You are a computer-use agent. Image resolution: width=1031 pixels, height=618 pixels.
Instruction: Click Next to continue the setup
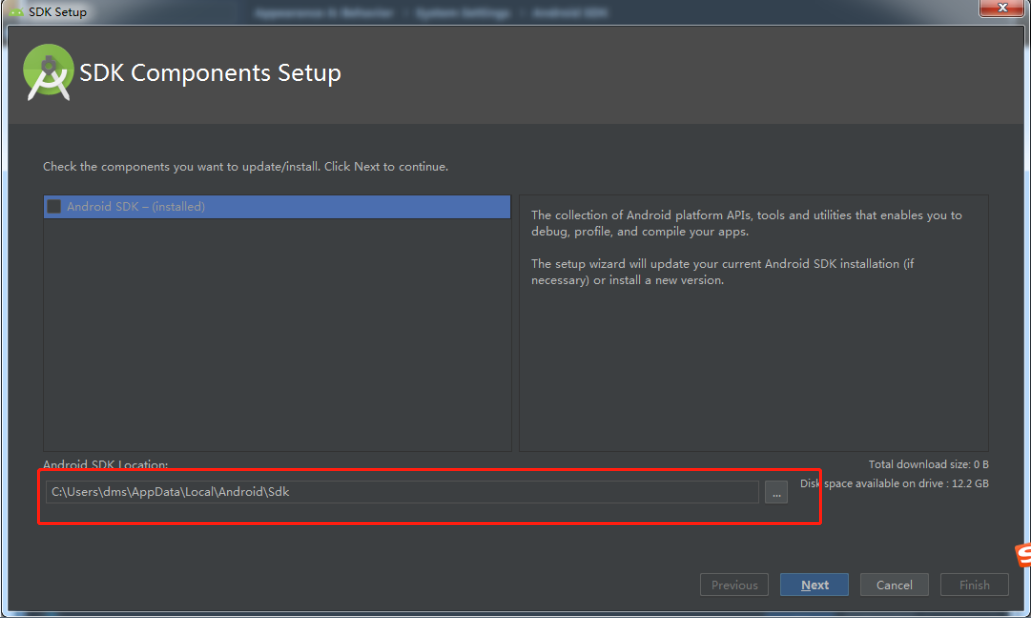coord(813,585)
